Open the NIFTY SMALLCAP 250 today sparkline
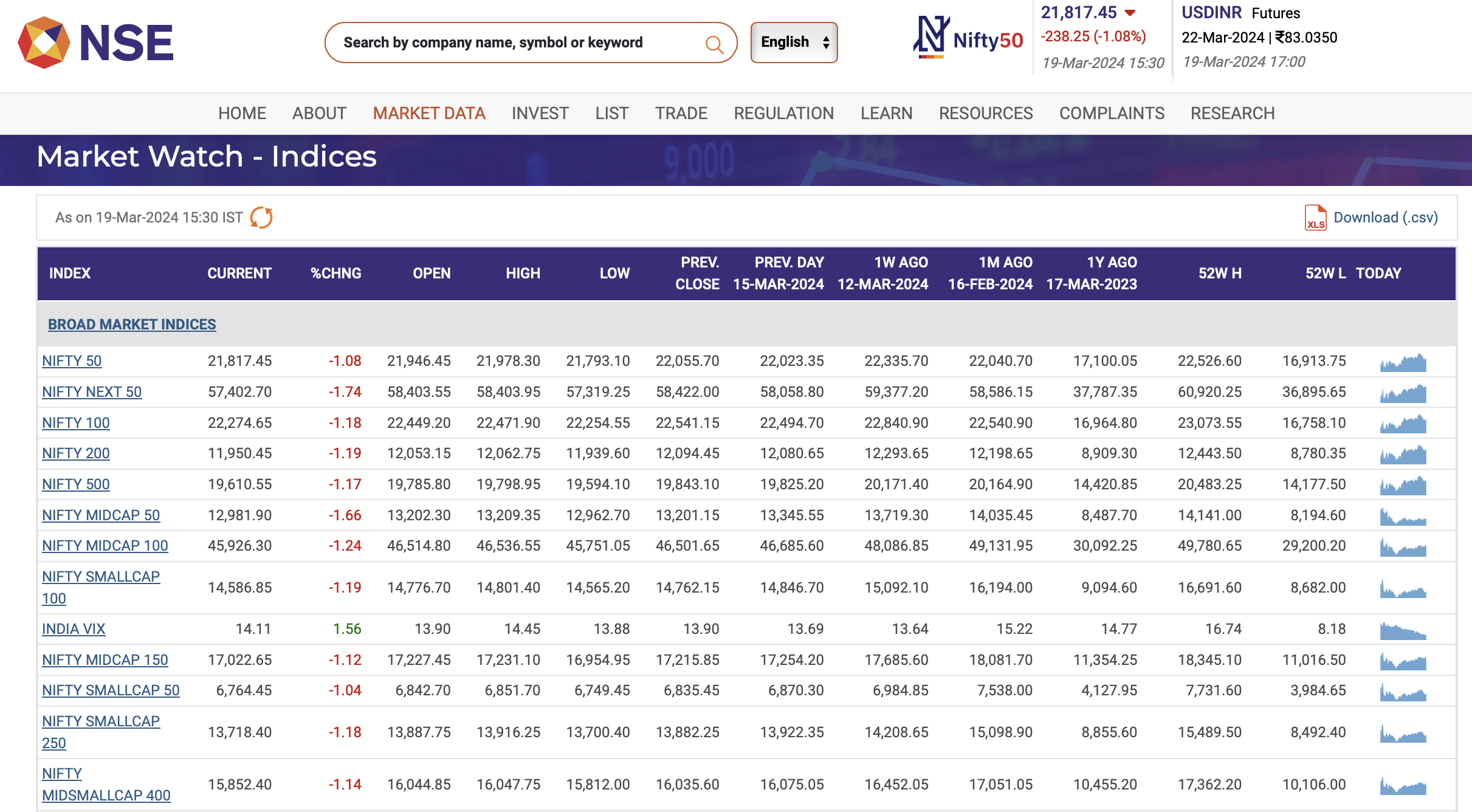 1403,733
